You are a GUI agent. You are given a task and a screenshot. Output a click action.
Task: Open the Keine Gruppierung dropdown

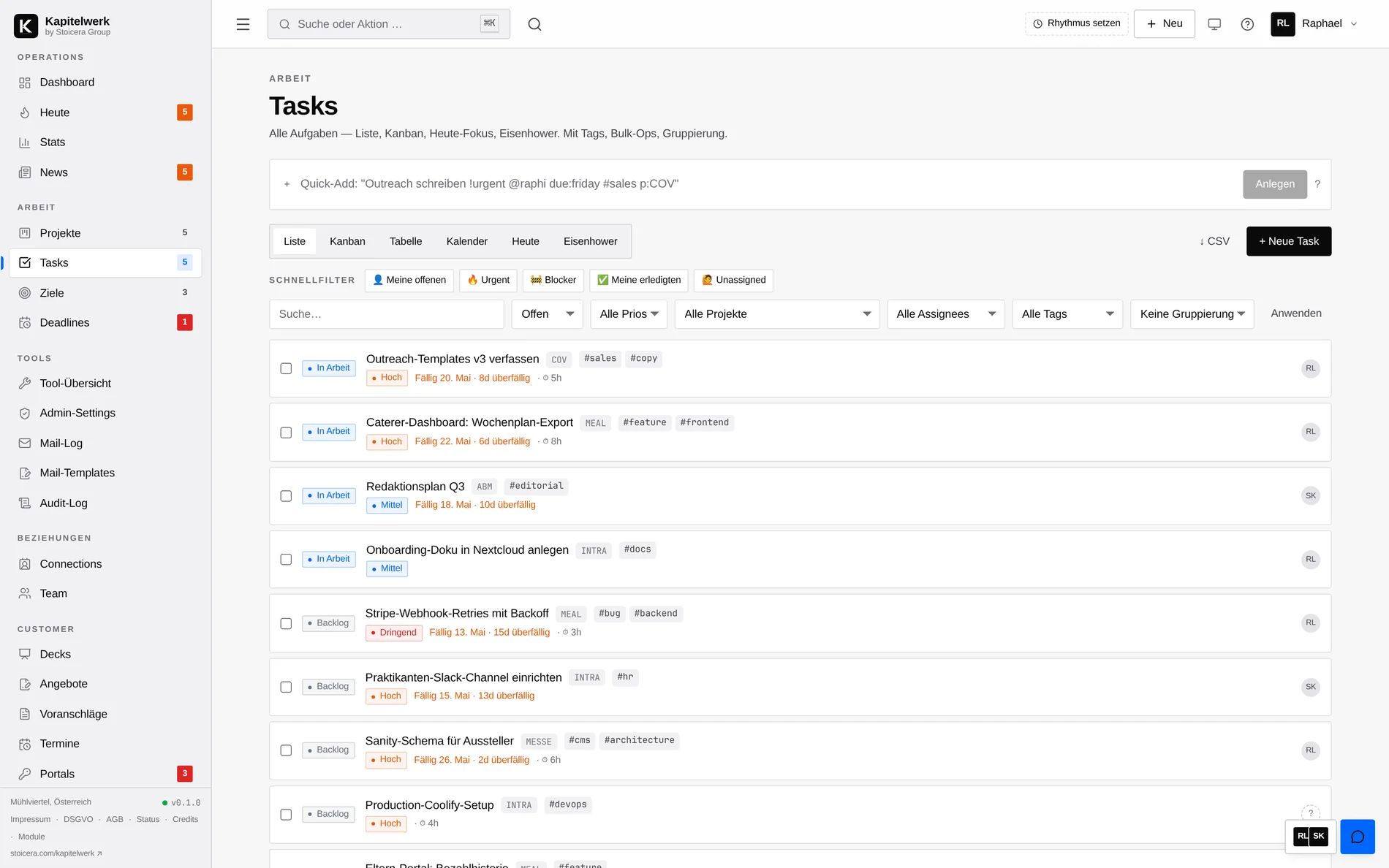pyautogui.click(x=1192, y=314)
